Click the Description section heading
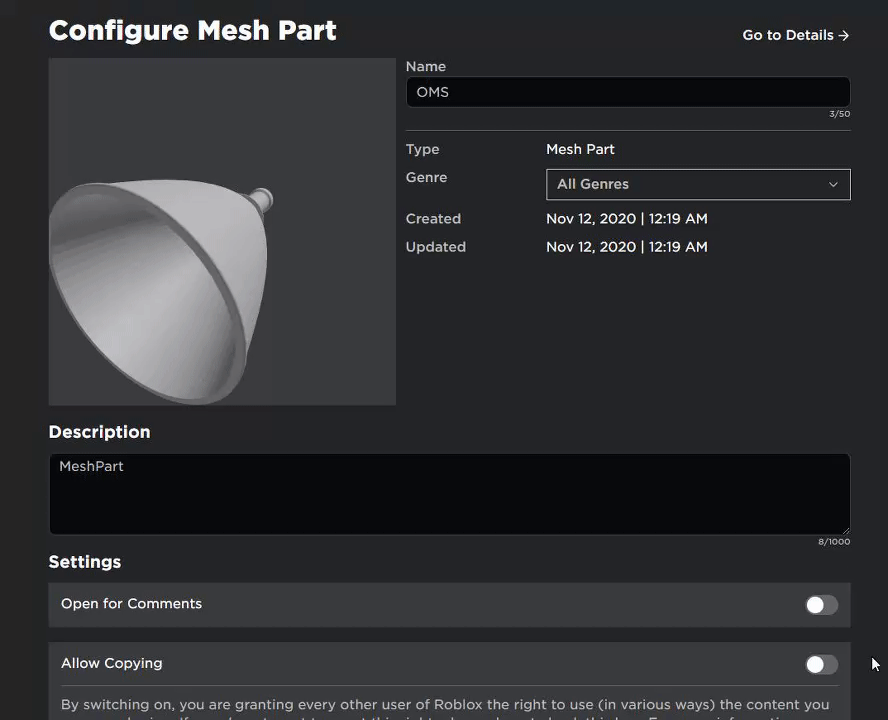The height and width of the screenshot is (720, 888). point(99,432)
